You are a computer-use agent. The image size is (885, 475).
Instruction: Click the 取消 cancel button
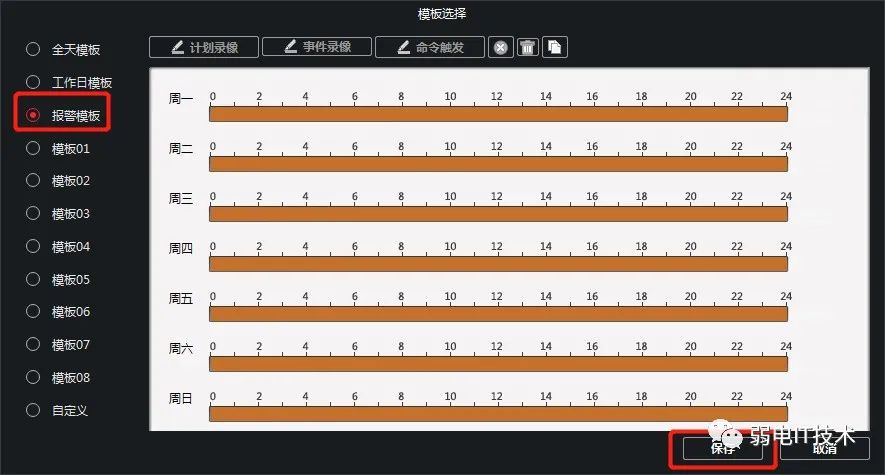tap(825, 449)
